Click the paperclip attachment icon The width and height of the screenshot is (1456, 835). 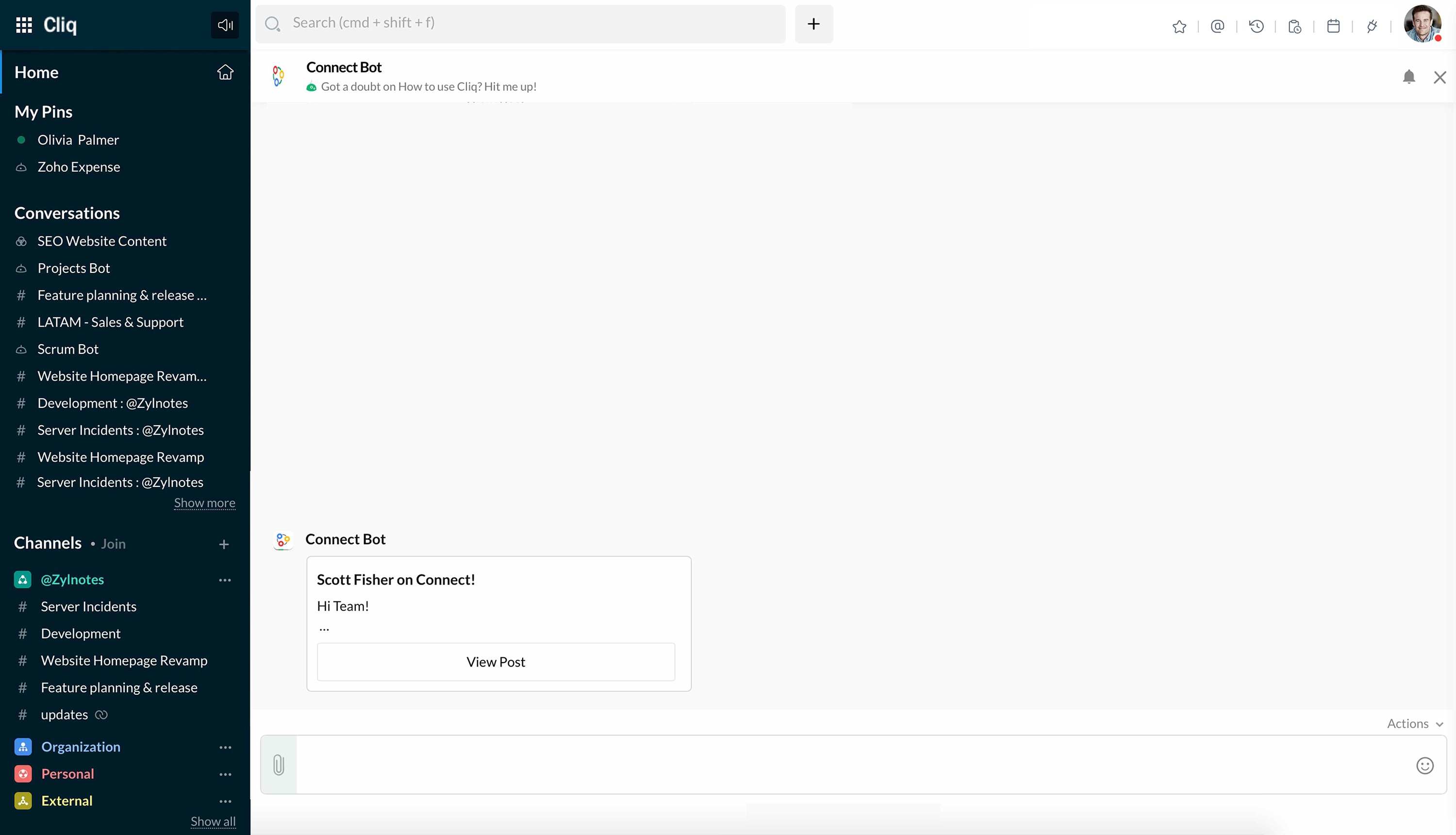point(279,765)
